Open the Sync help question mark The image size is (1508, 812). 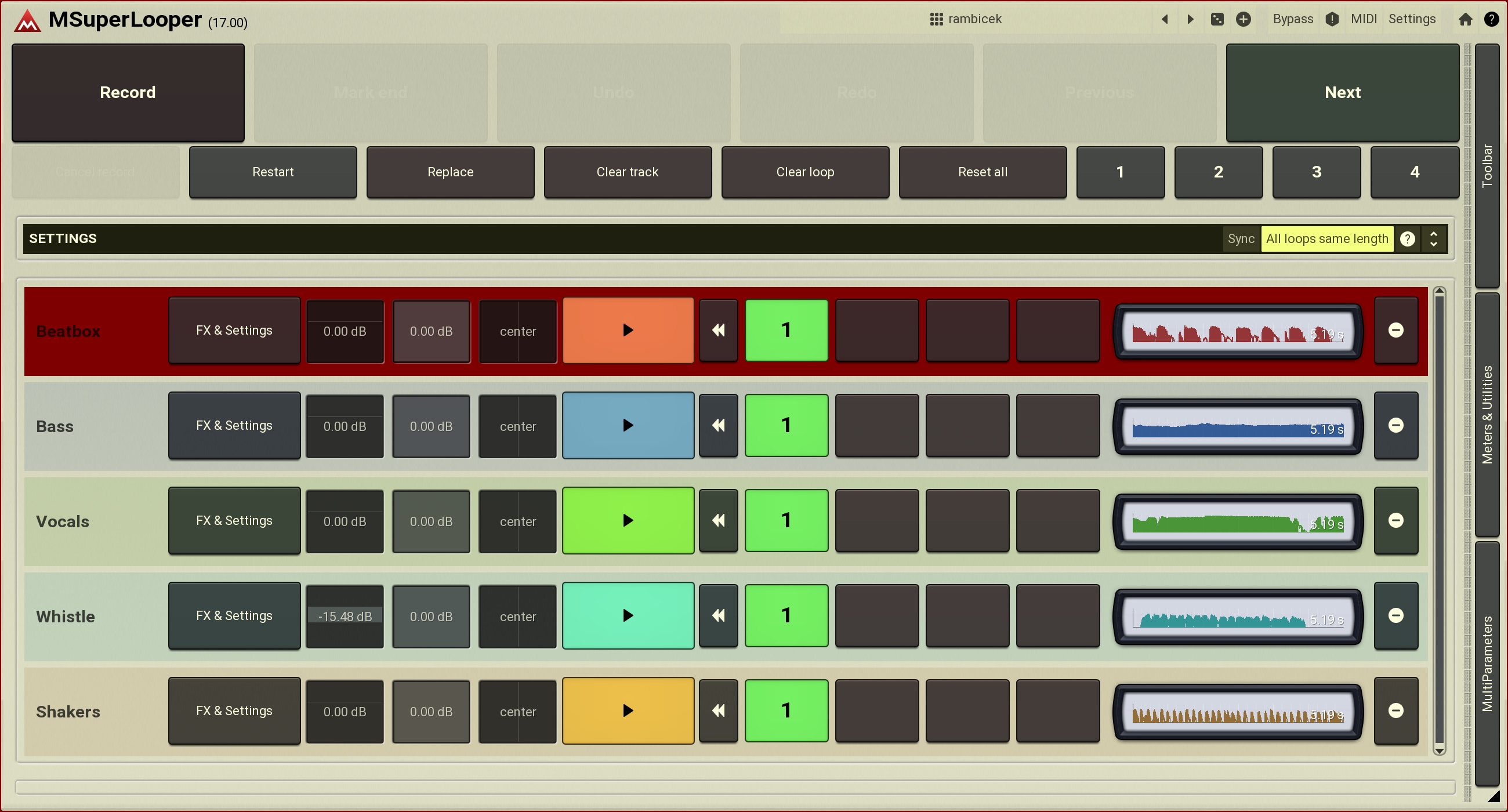point(1407,239)
